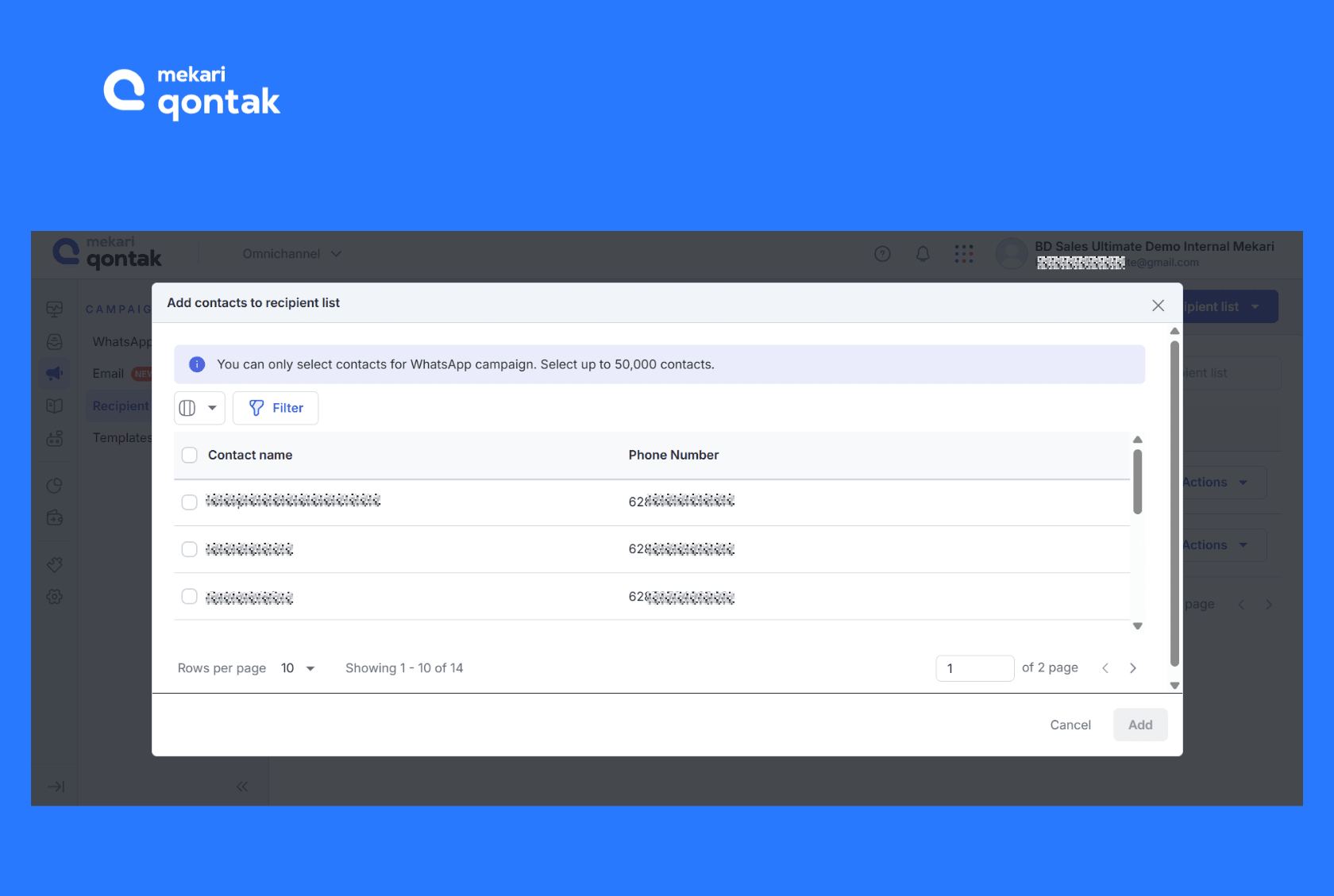Image resolution: width=1334 pixels, height=896 pixels.
Task: Click the campaign megaphone sidebar icon
Action: [55, 373]
